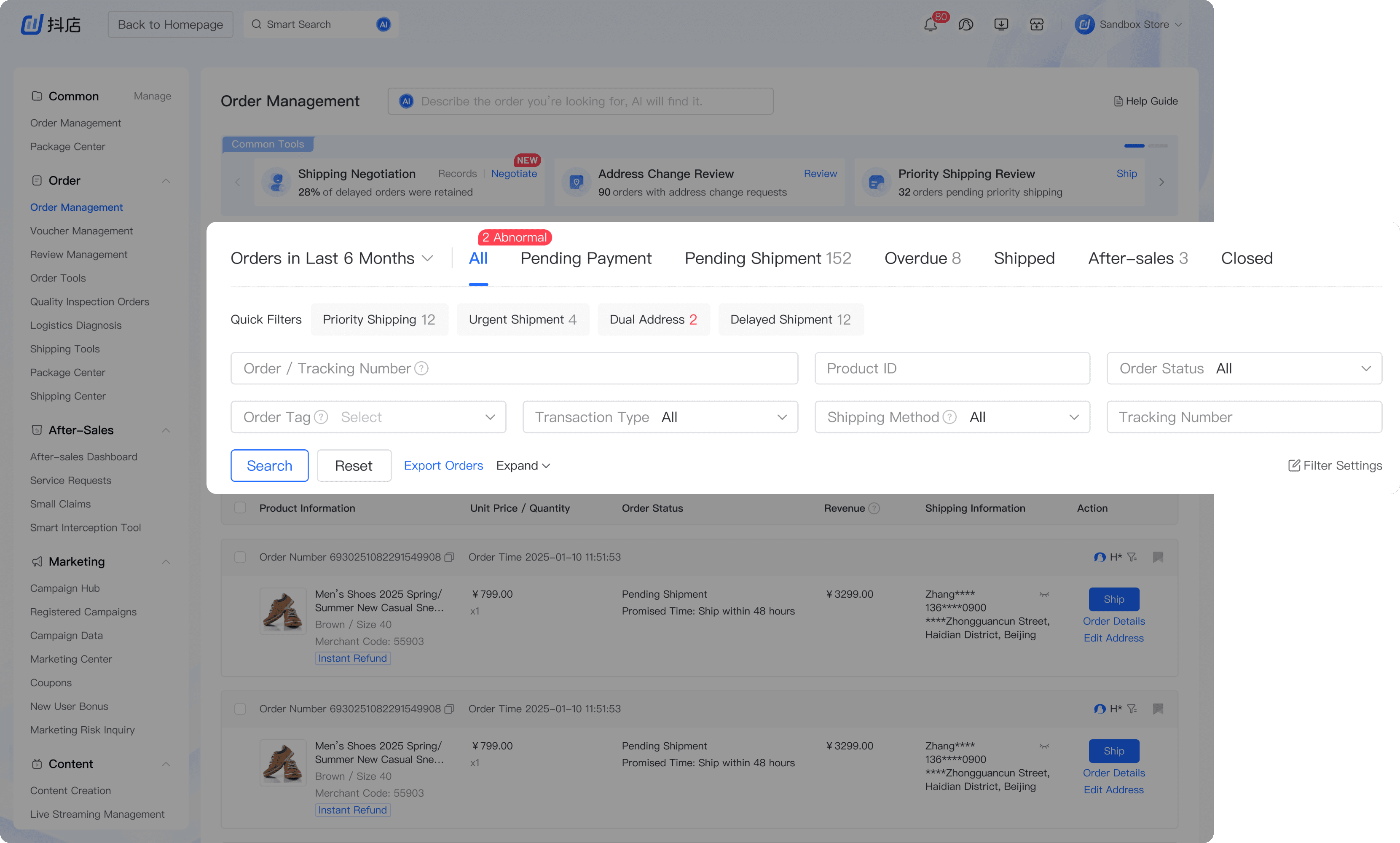Click the Export Orders link
Screen dimensions: 1400x843
(x=443, y=466)
